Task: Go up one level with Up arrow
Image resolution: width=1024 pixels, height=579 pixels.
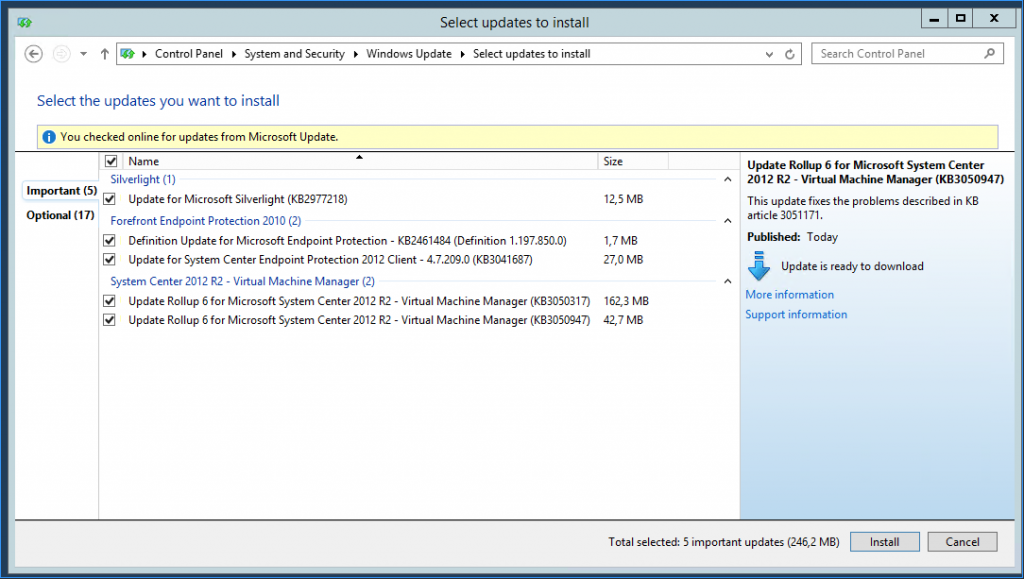Action: pos(104,54)
